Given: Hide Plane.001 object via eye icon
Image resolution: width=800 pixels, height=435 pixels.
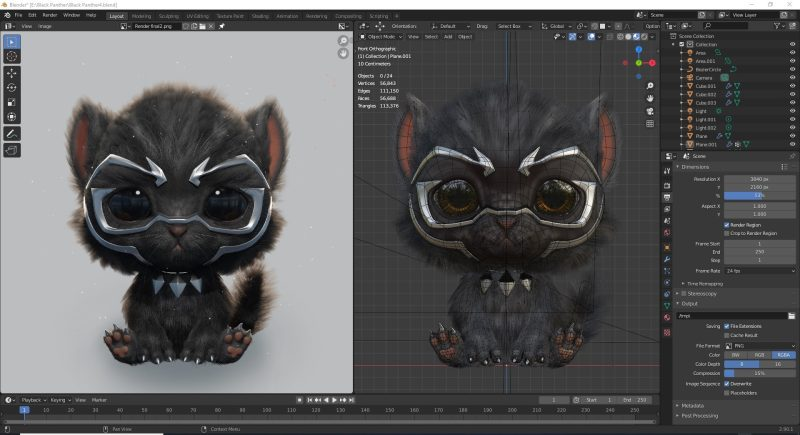Looking at the screenshot, I should [x=792, y=144].
